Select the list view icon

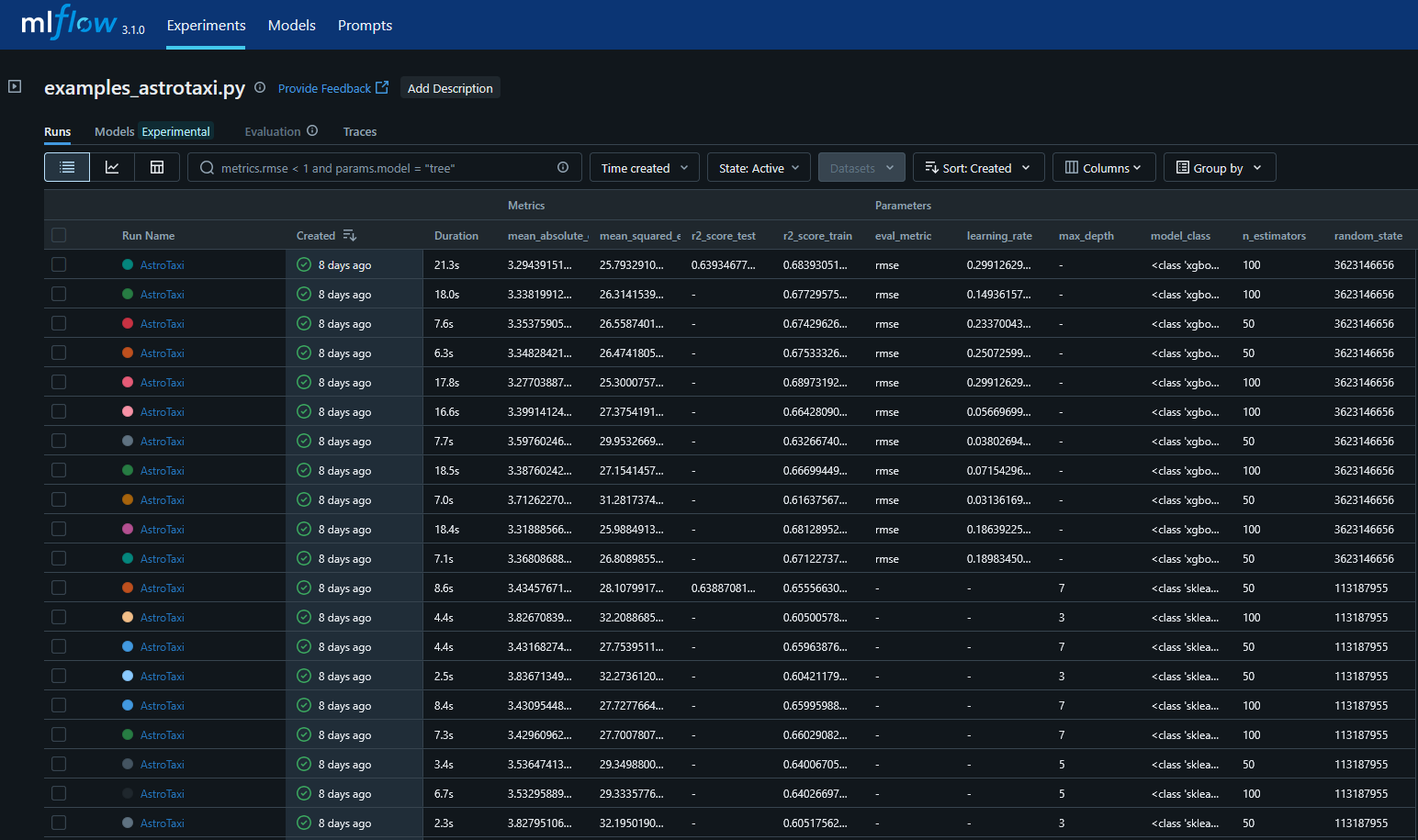[67, 167]
